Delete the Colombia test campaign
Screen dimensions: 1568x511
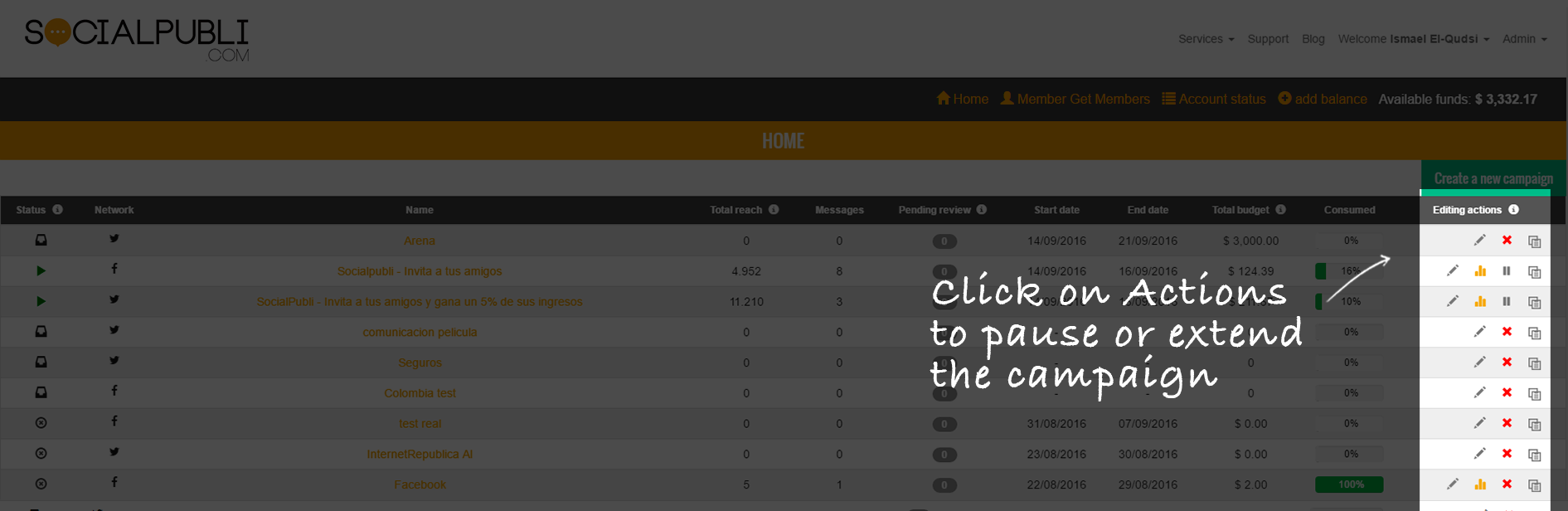(x=1507, y=393)
